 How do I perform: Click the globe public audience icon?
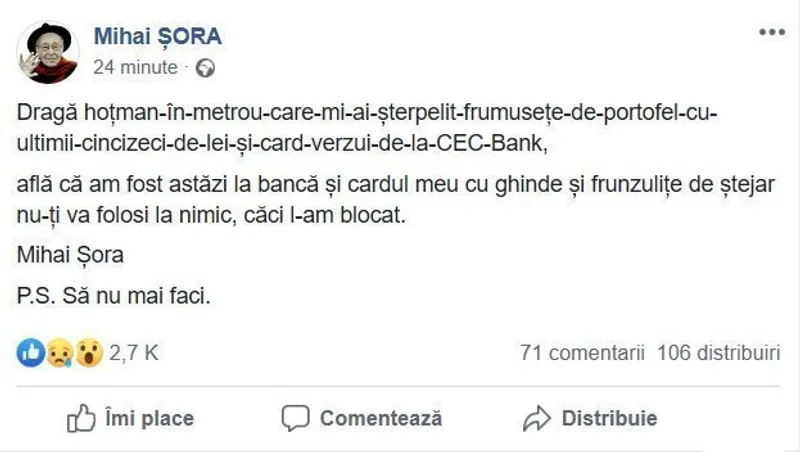click(x=206, y=69)
